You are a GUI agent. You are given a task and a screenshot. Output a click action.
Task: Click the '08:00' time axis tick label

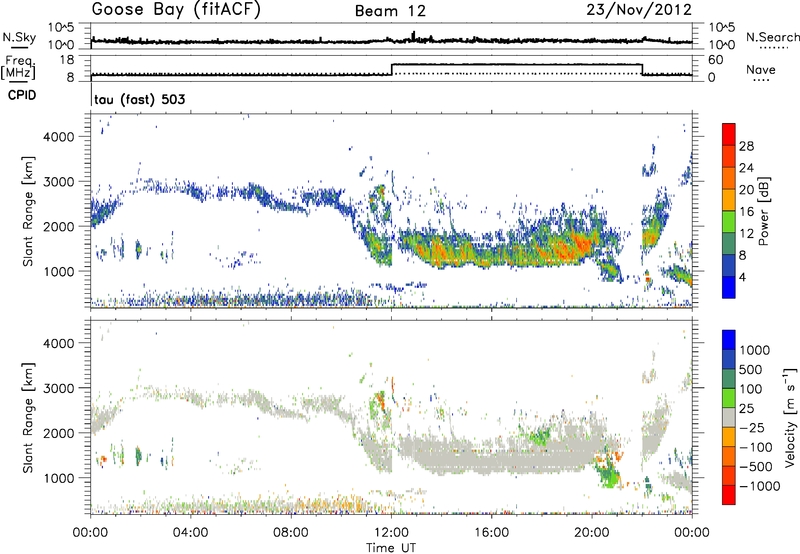pyautogui.click(x=291, y=533)
